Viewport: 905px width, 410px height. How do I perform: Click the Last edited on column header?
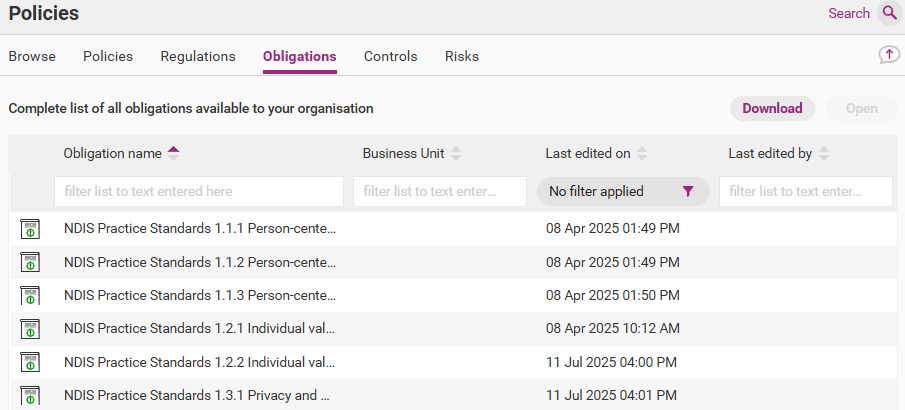tap(588, 154)
